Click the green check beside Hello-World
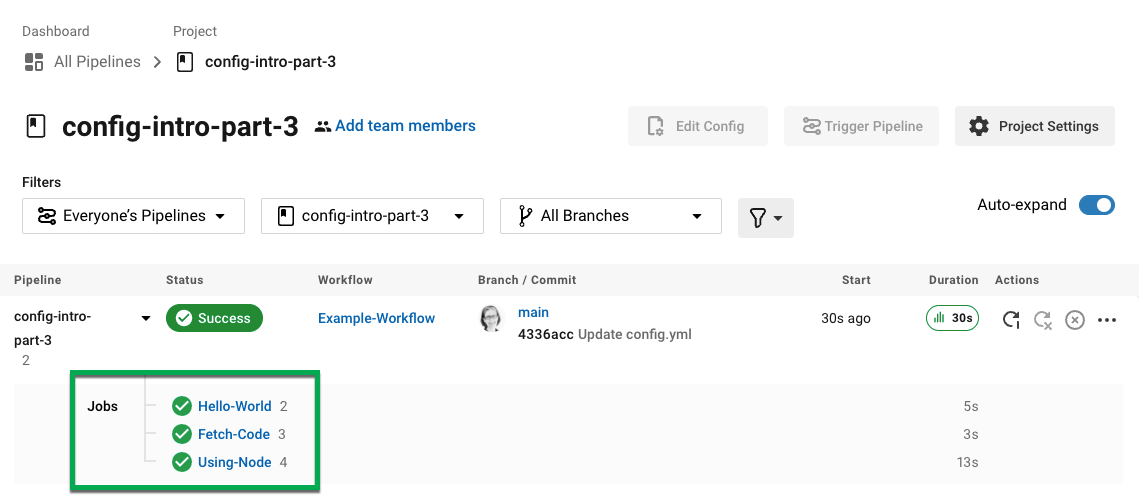This screenshot has height=499, width=1139. [x=182, y=406]
